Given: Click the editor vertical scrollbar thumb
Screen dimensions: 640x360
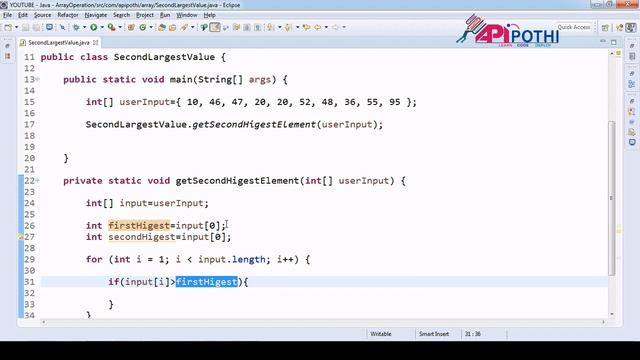Looking at the screenshot, I should pyautogui.click(x=611, y=198).
